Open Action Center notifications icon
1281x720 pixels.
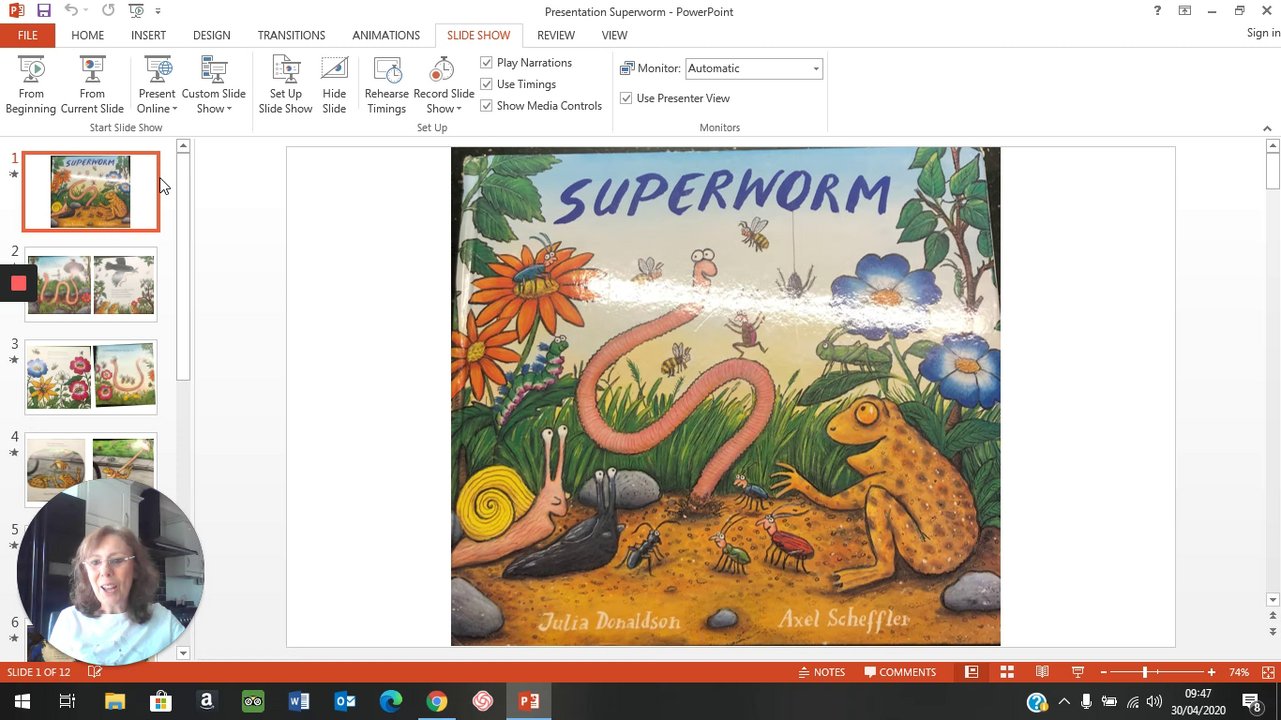[x=1252, y=701]
